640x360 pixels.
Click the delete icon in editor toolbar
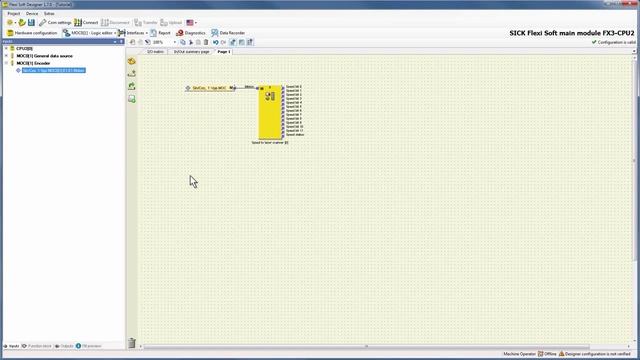[206, 42]
